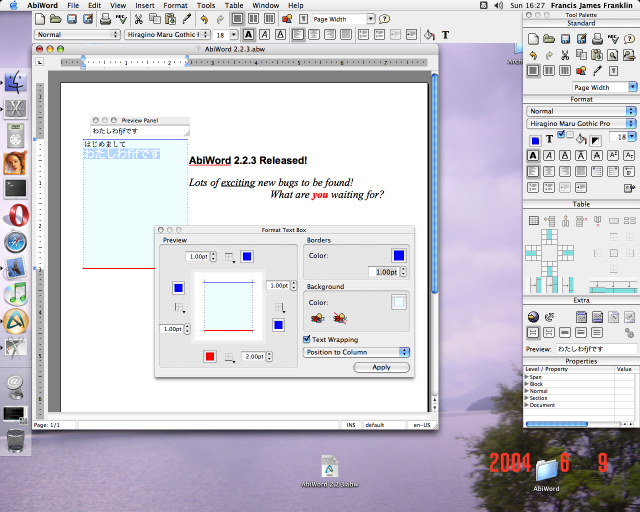Click the Paste clipboard icon in main toolbar
The height and width of the screenshot is (512, 640).
tap(171, 19)
